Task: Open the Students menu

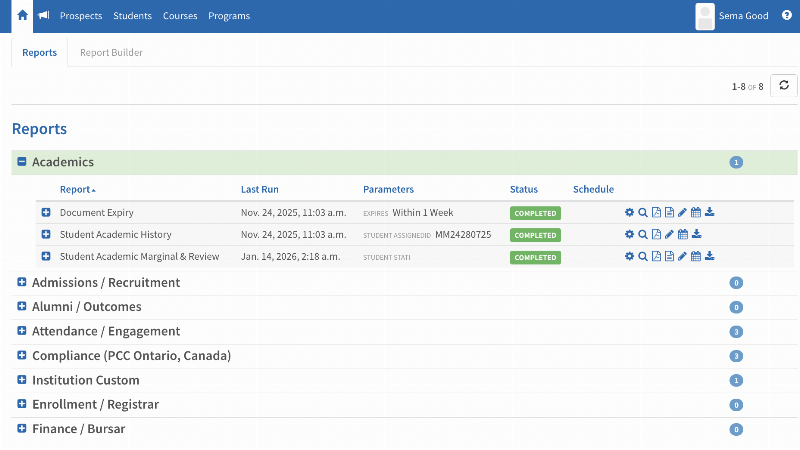Action: click(x=132, y=16)
